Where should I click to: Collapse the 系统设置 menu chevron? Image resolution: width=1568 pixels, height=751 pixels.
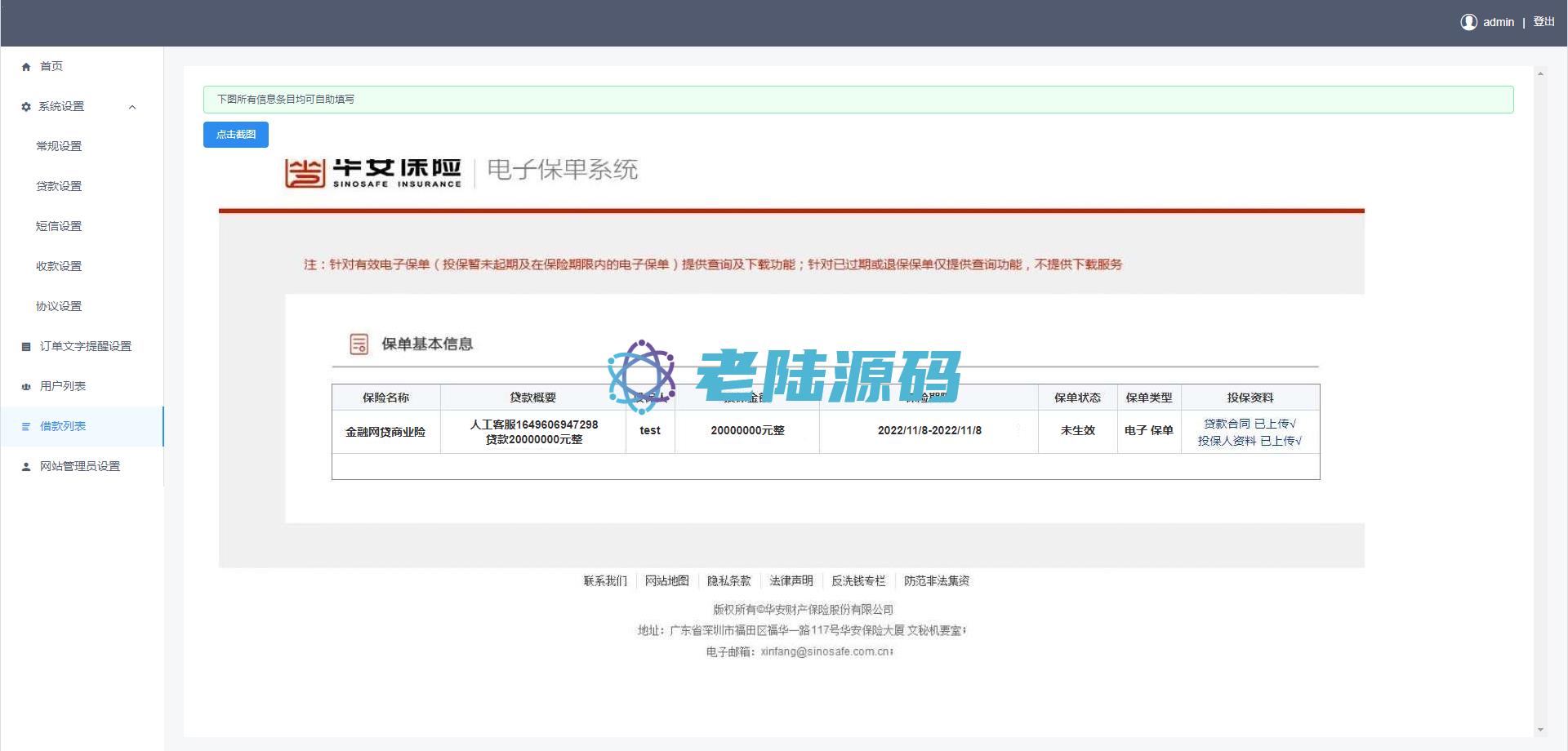(x=132, y=107)
